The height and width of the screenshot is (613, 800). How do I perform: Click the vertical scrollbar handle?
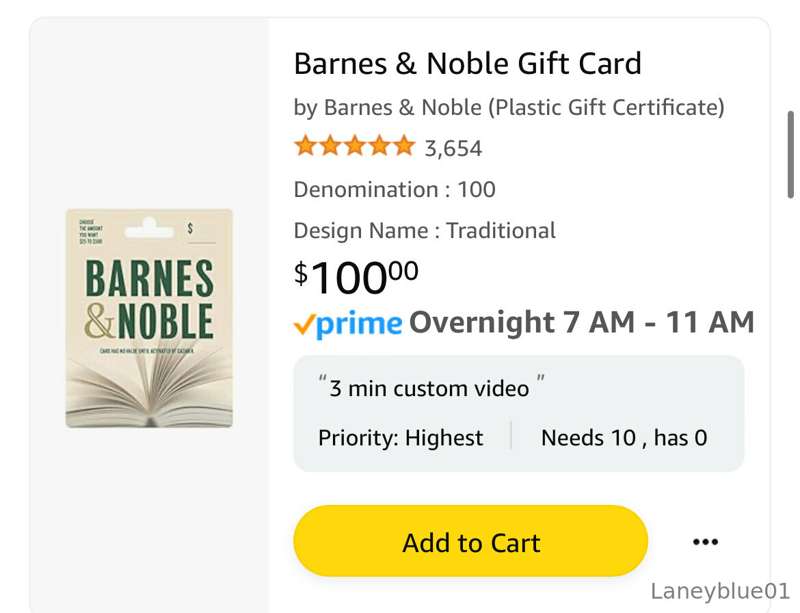[x=791, y=154]
